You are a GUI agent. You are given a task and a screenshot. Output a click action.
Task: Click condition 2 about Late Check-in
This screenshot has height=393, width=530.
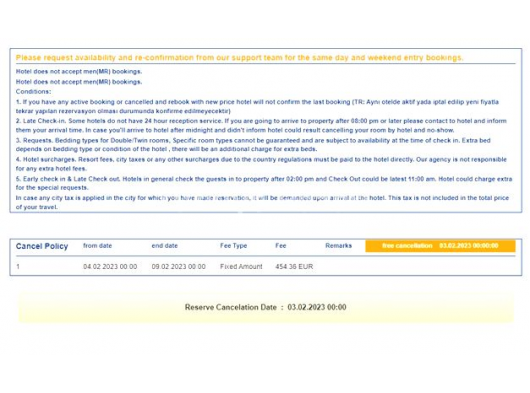tap(261, 125)
